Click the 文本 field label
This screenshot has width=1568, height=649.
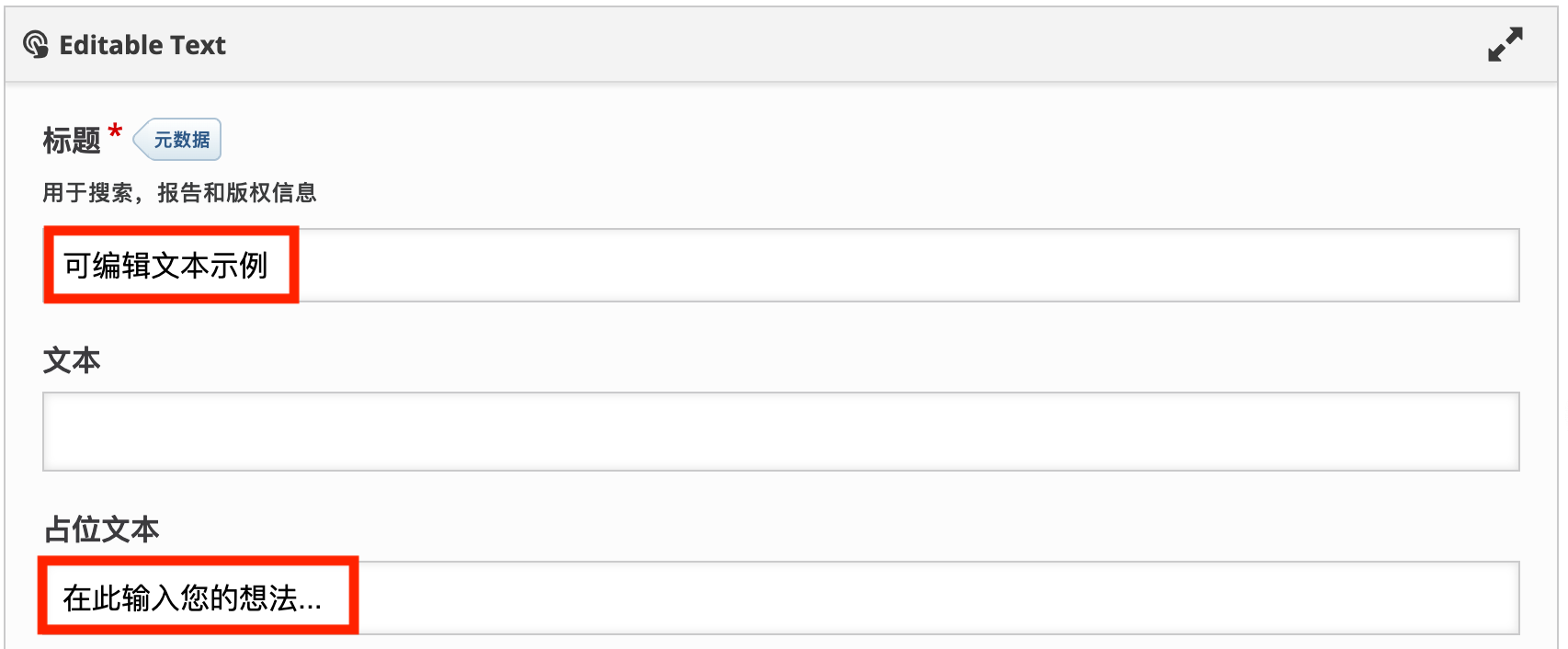pos(72,360)
